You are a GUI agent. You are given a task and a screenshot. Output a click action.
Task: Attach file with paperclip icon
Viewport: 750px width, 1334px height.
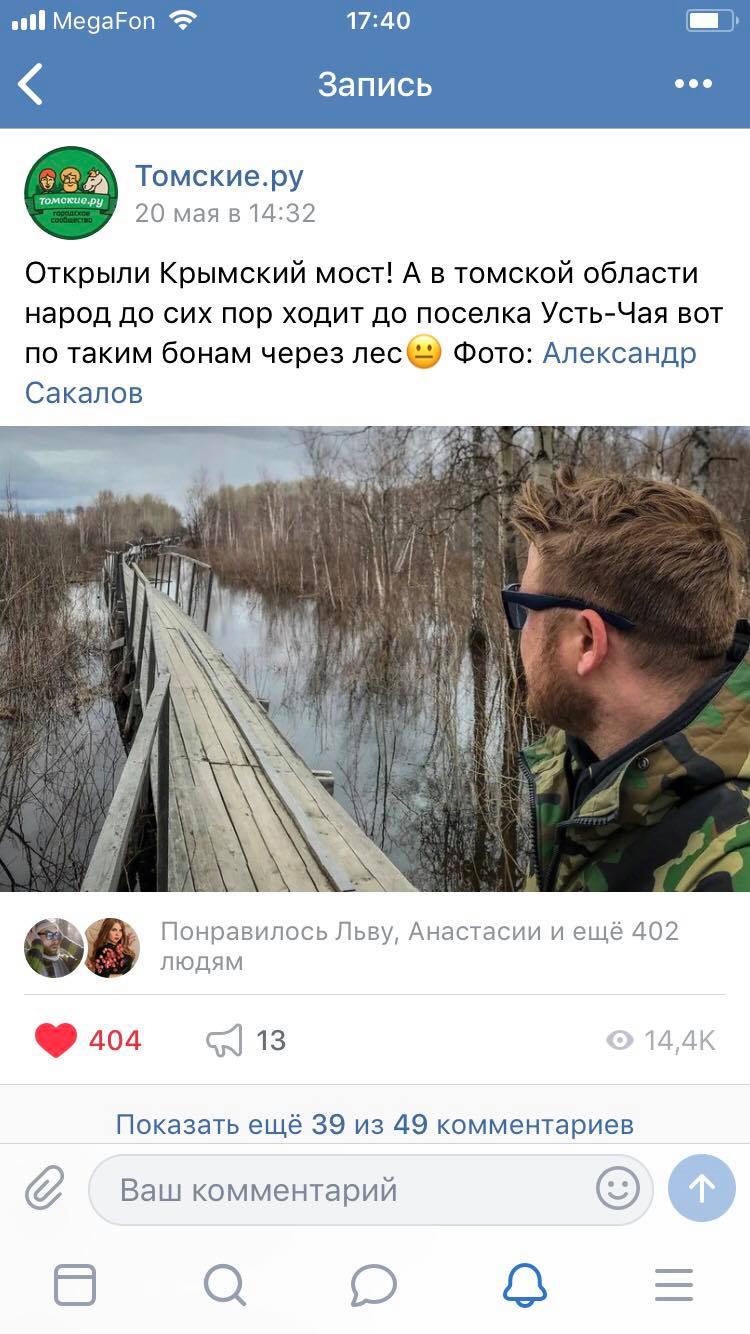pos(44,1189)
